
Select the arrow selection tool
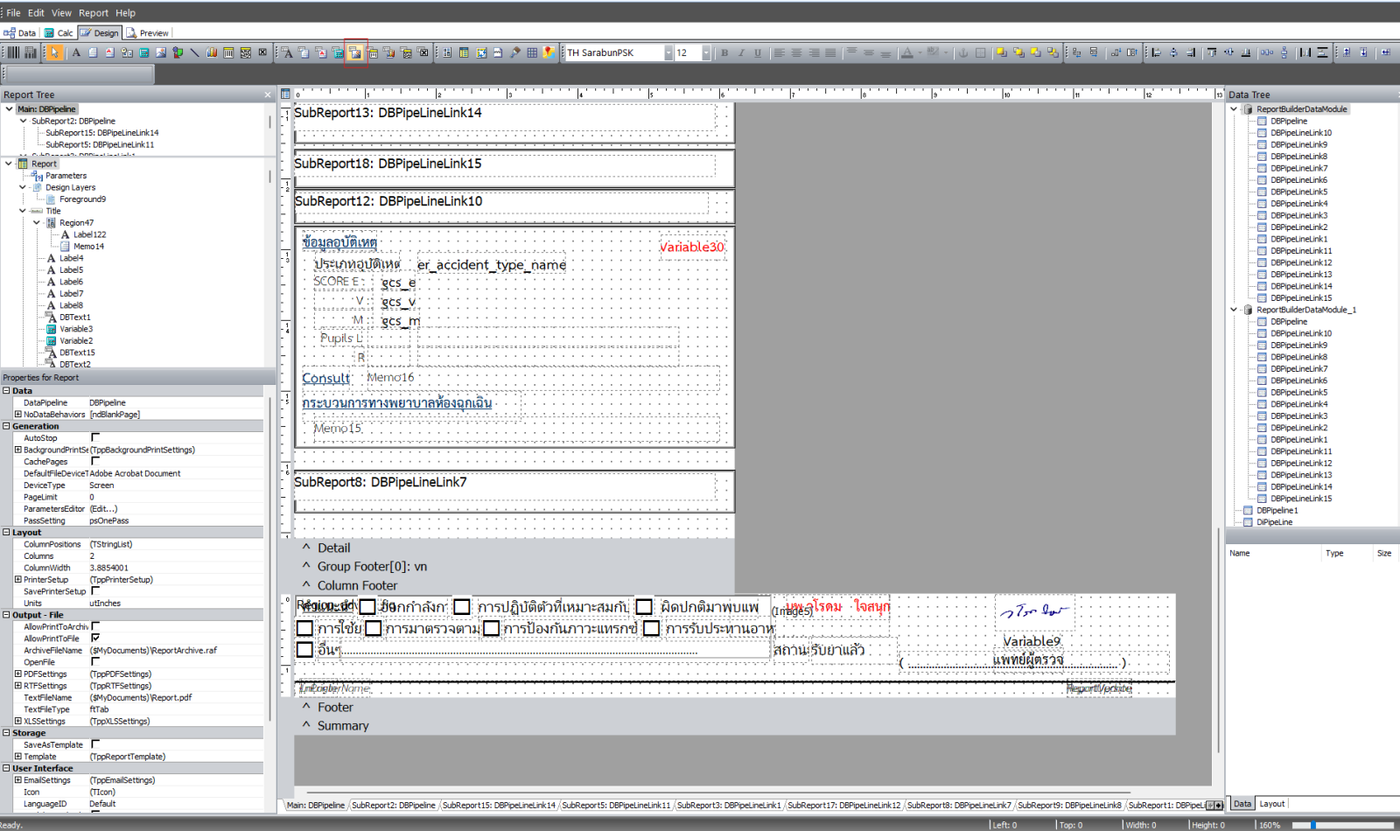click(x=55, y=53)
